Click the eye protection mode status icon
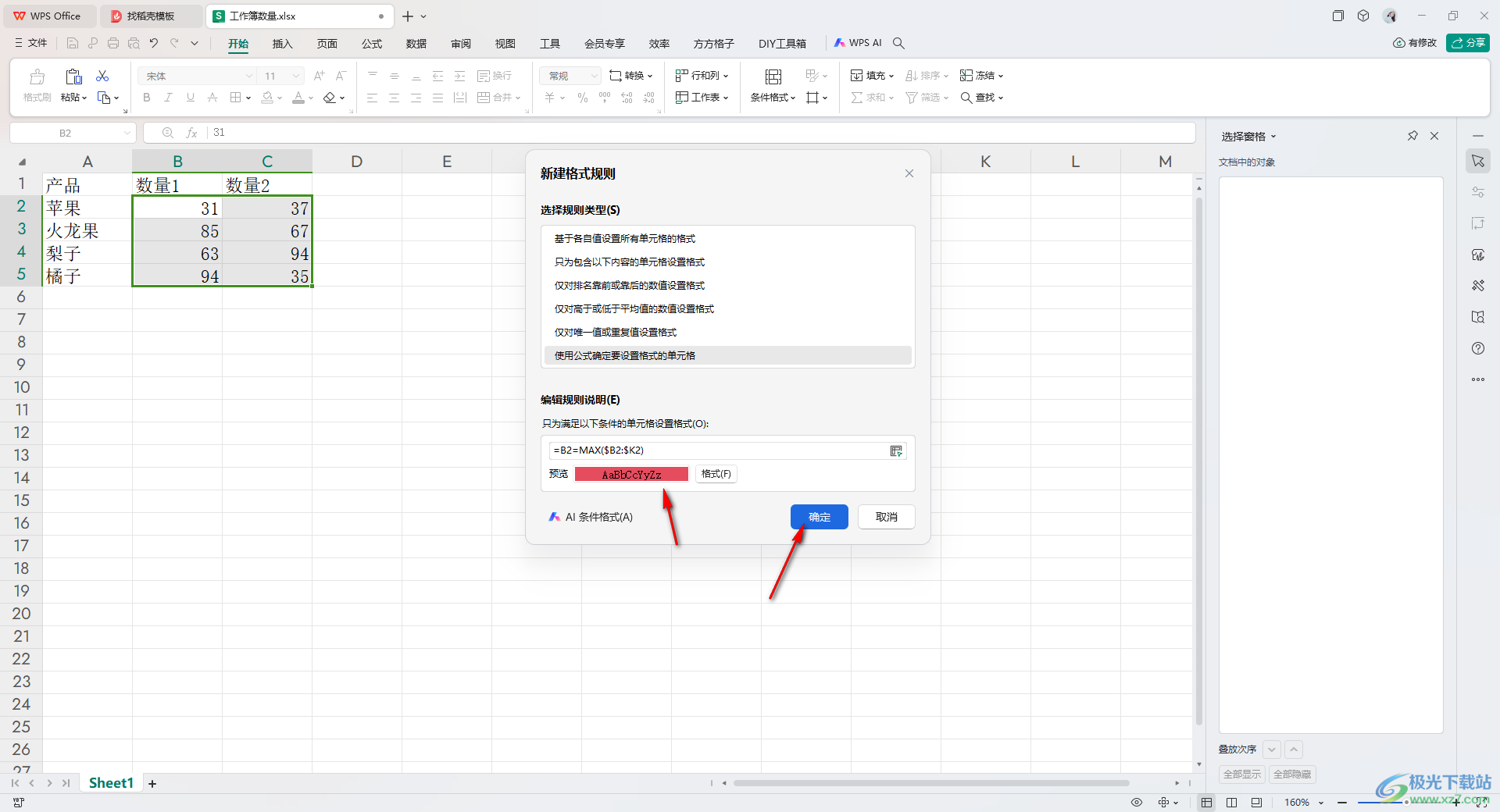The image size is (1500, 812). [x=1137, y=802]
